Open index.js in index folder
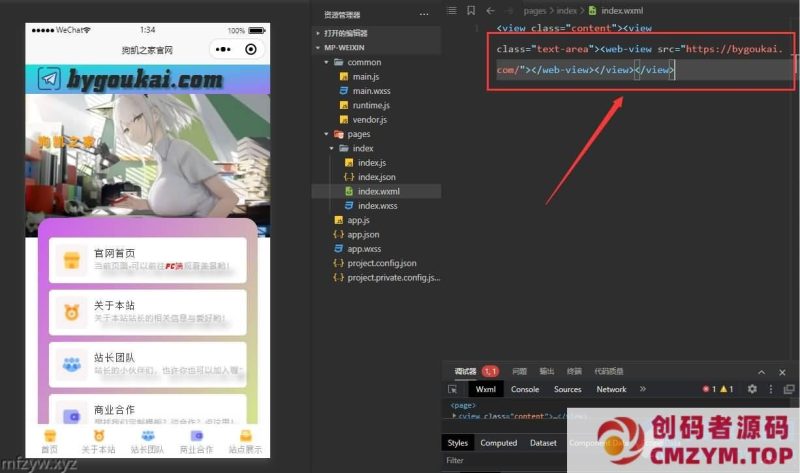The width and height of the screenshot is (800, 473). coord(371,163)
